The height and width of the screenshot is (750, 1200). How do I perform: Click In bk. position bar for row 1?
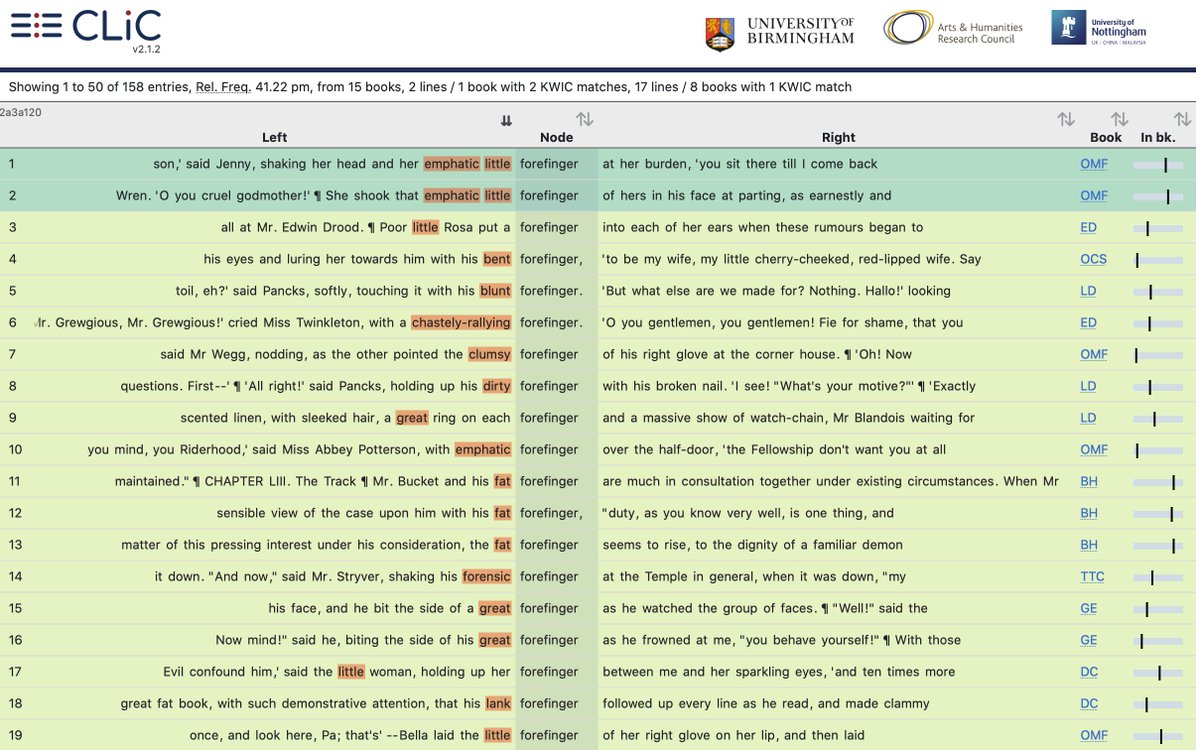click(1158, 164)
